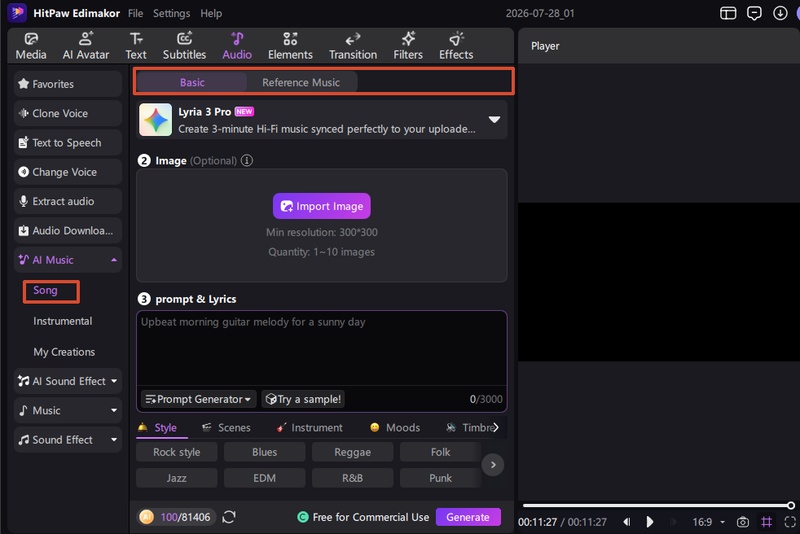Take a snapshot of the player
The width and height of the screenshot is (800, 534).
tap(742, 522)
